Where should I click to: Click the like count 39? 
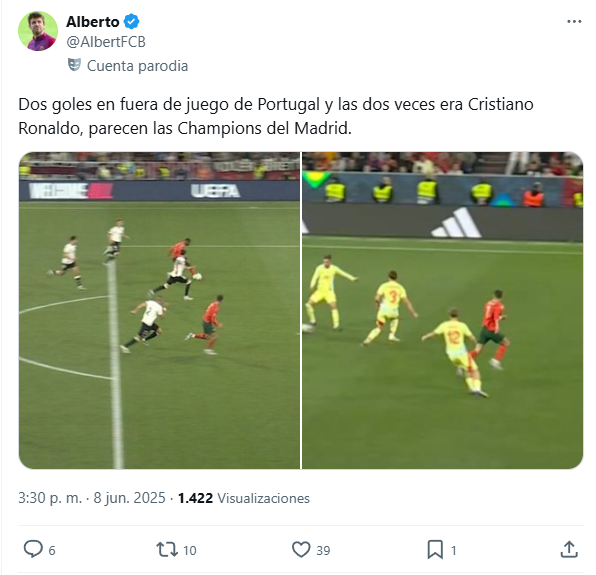(323, 550)
